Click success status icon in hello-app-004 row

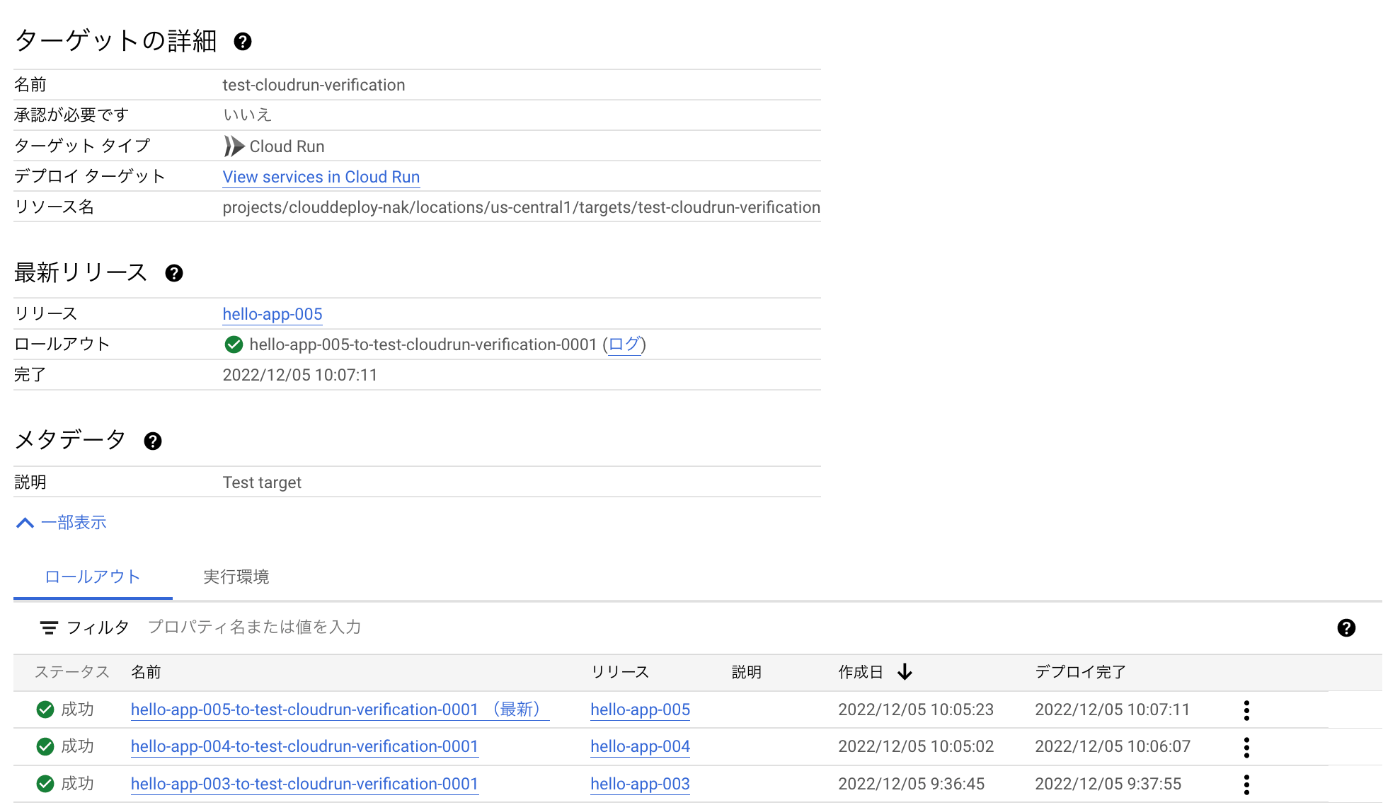coord(45,747)
